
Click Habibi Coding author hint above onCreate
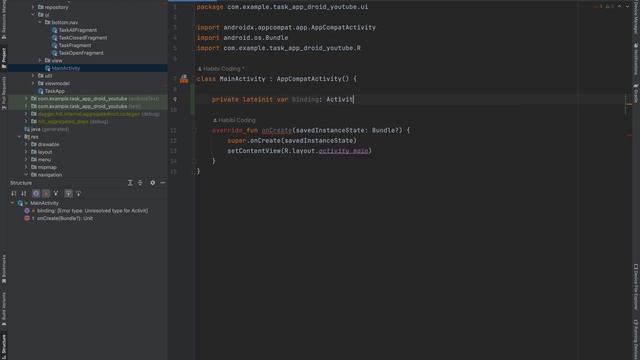coord(234,120)
